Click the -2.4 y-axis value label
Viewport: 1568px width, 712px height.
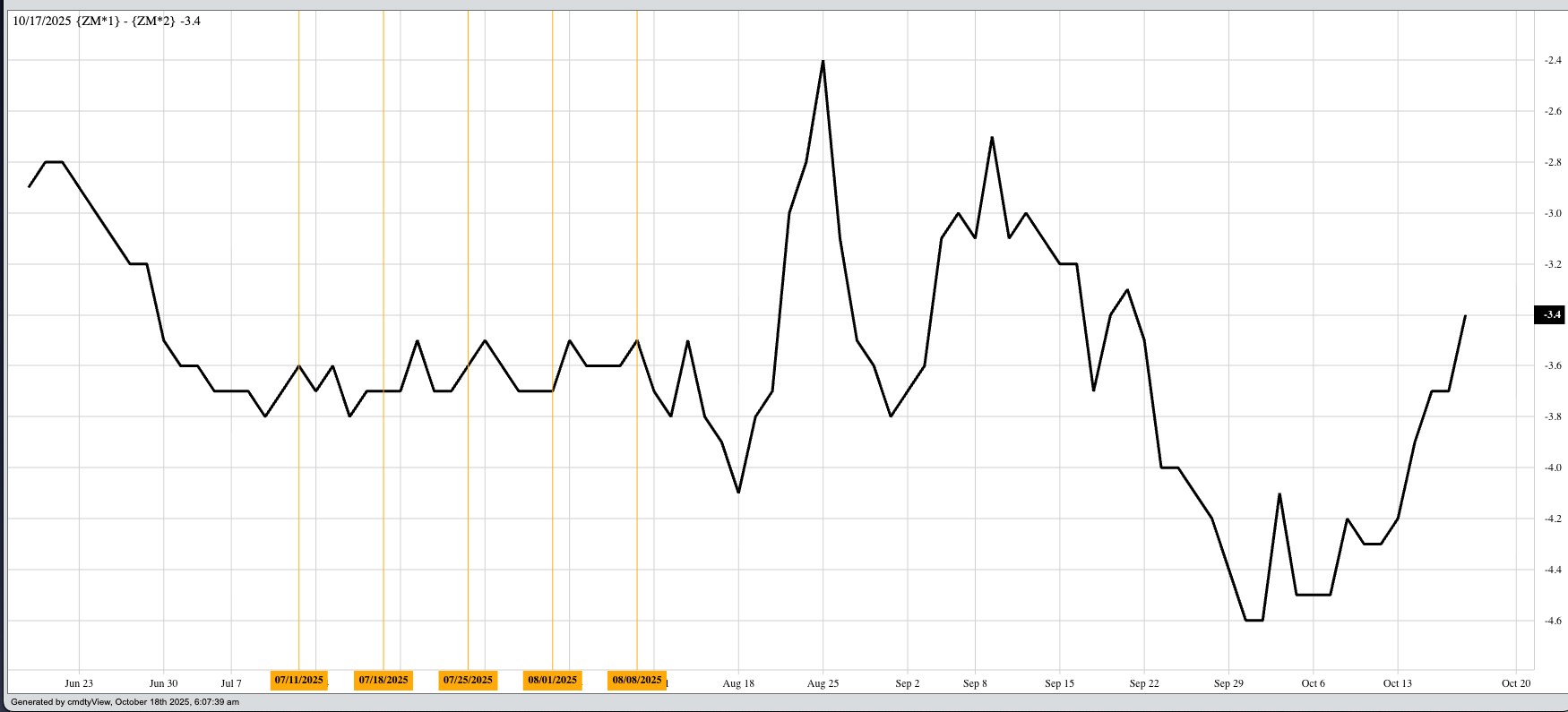point(1552,60)
